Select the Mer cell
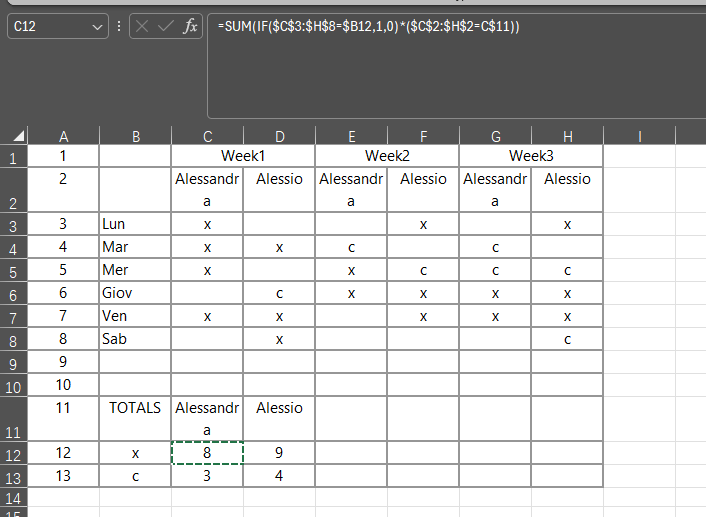 point(135,270)
